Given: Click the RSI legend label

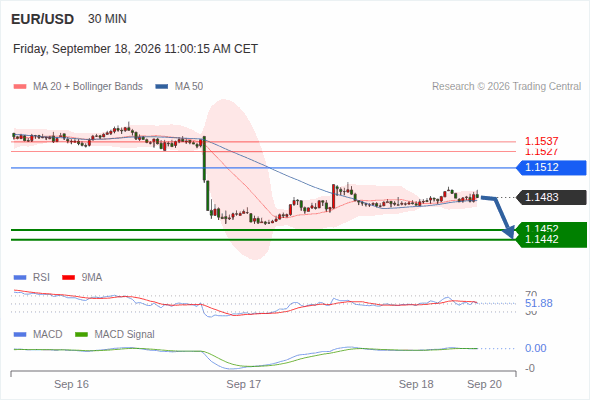Looking at the screenshot, I should [41, 277].
